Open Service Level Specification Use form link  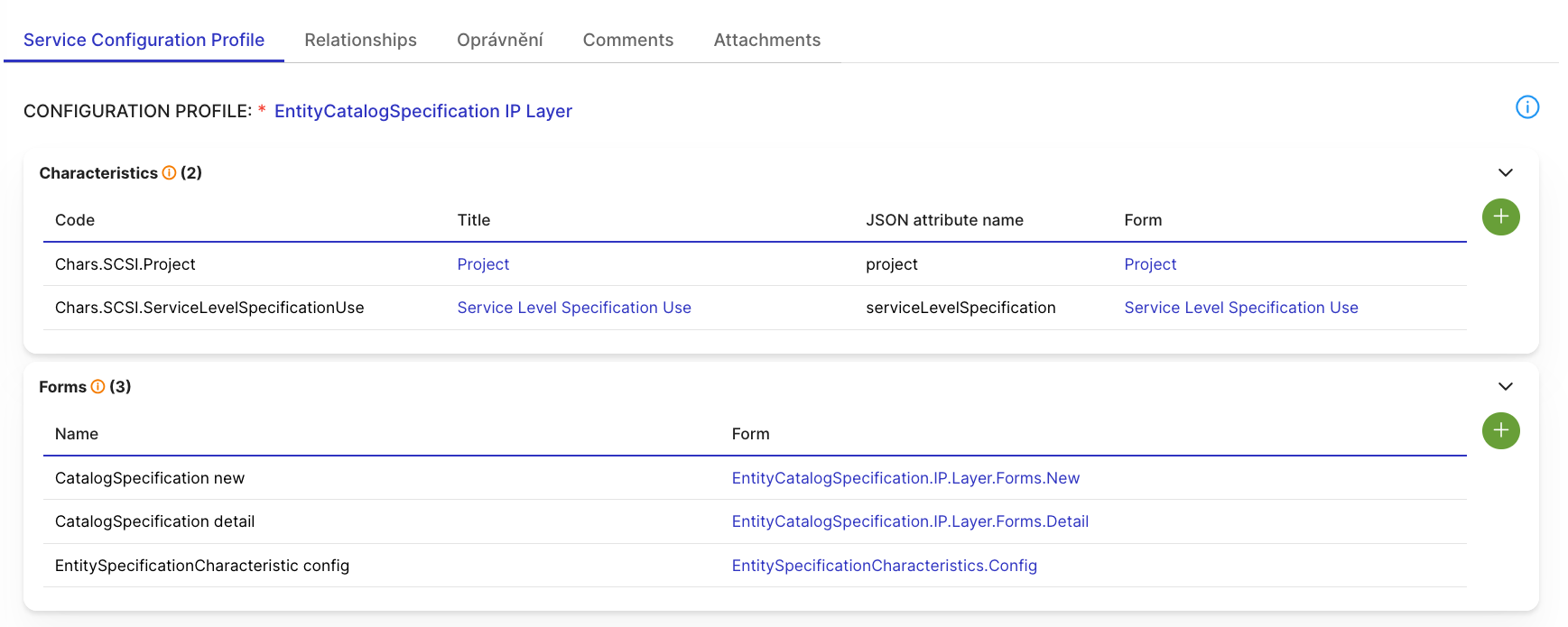pos(1240,308)
